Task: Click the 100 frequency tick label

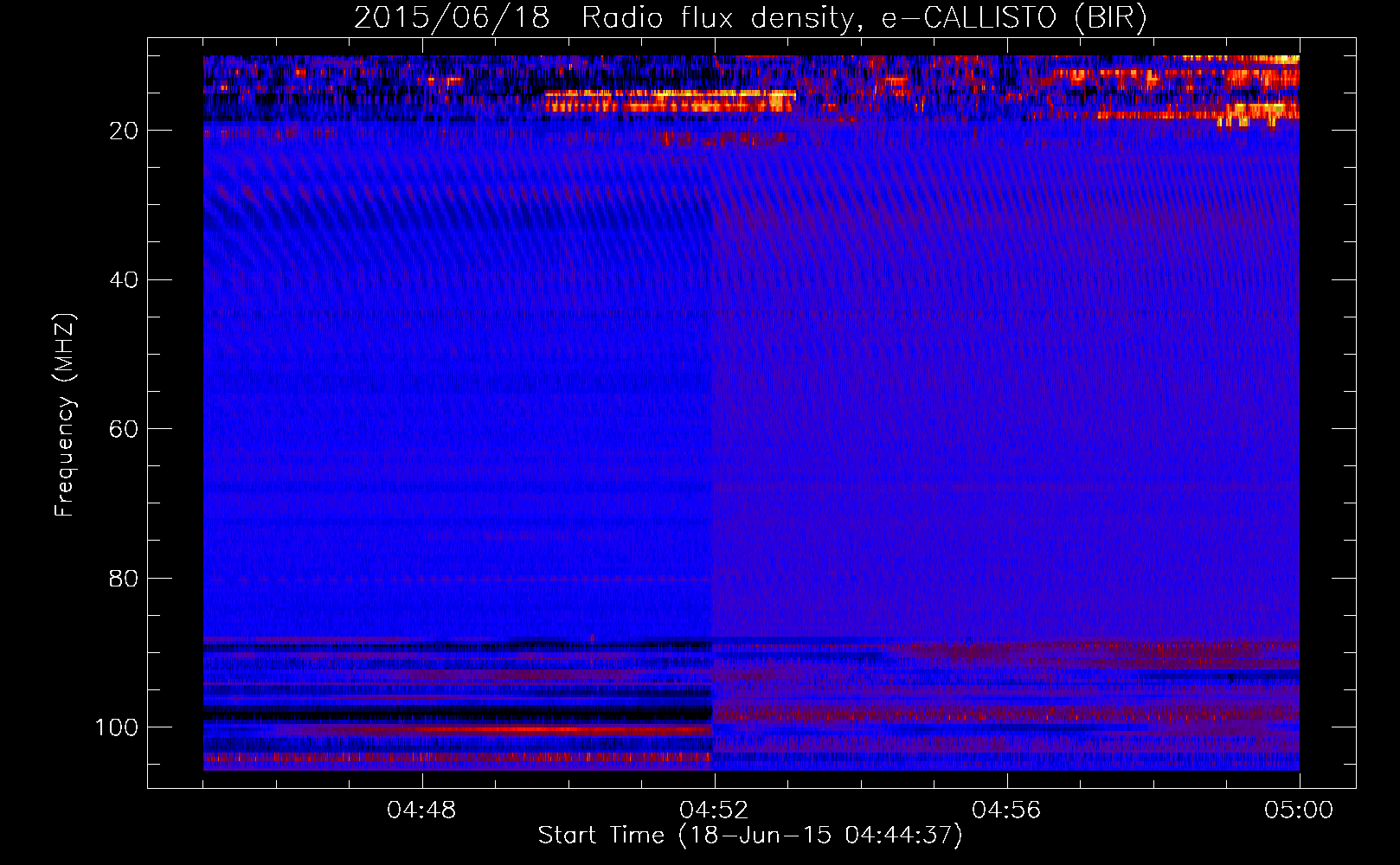Action: click(117, 727)
